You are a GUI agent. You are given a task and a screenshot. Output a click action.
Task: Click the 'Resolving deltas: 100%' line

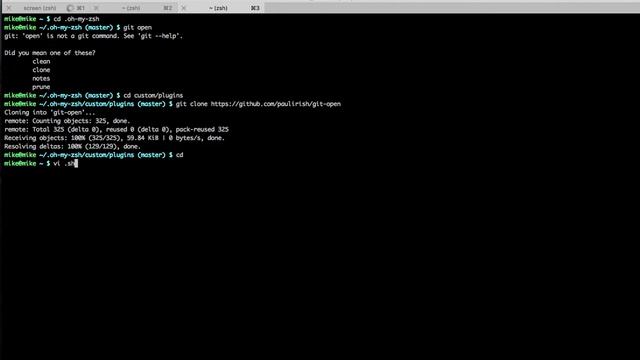[x=72, y=147]
